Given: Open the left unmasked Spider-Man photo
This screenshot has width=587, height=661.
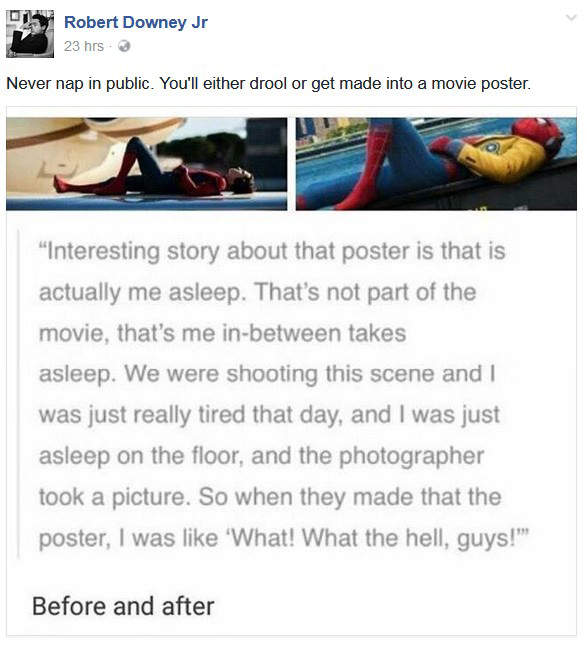Looking at the screenshot, I should pos(146,164).
